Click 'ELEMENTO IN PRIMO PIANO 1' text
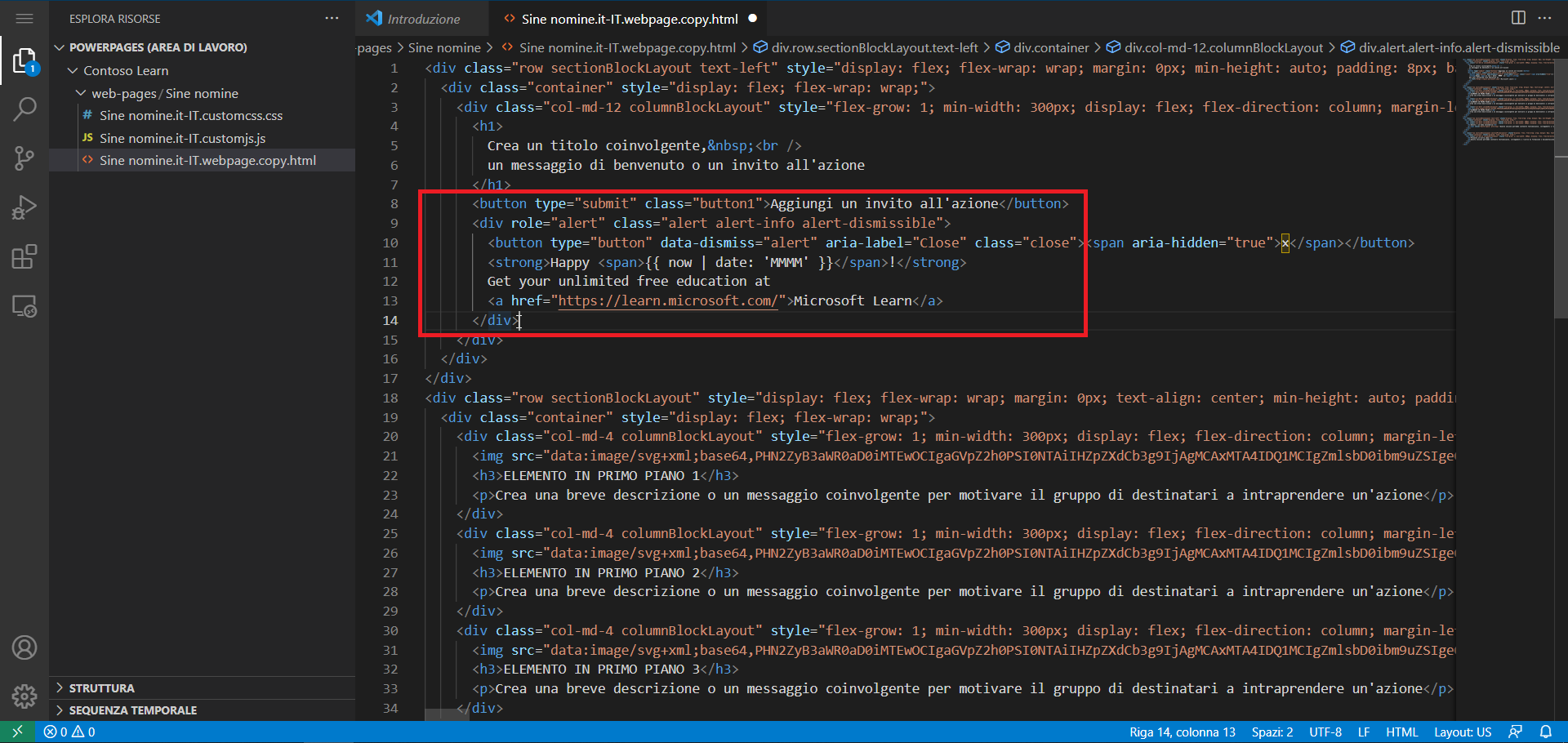 (601, 476)
